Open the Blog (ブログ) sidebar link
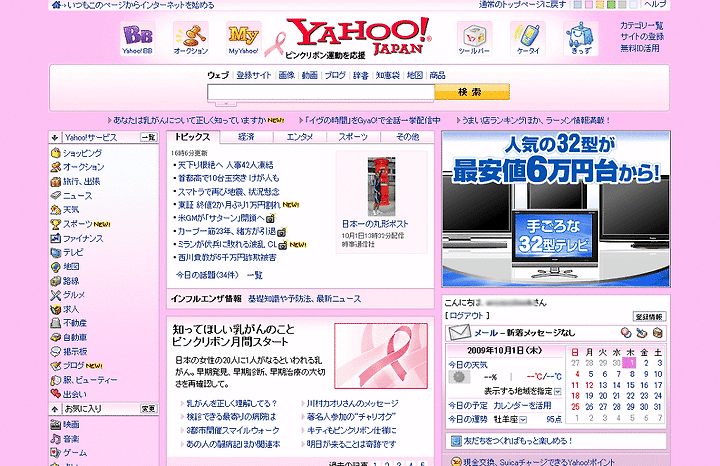Screen dimensions: 720x466 coord(73,366)
